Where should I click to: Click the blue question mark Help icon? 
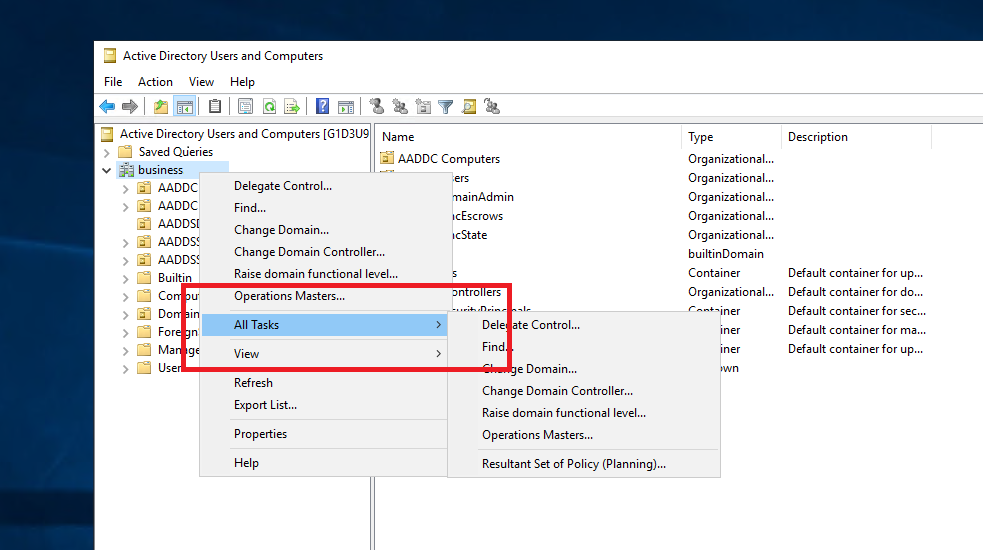pyautogui.click(x=322, y=107)
